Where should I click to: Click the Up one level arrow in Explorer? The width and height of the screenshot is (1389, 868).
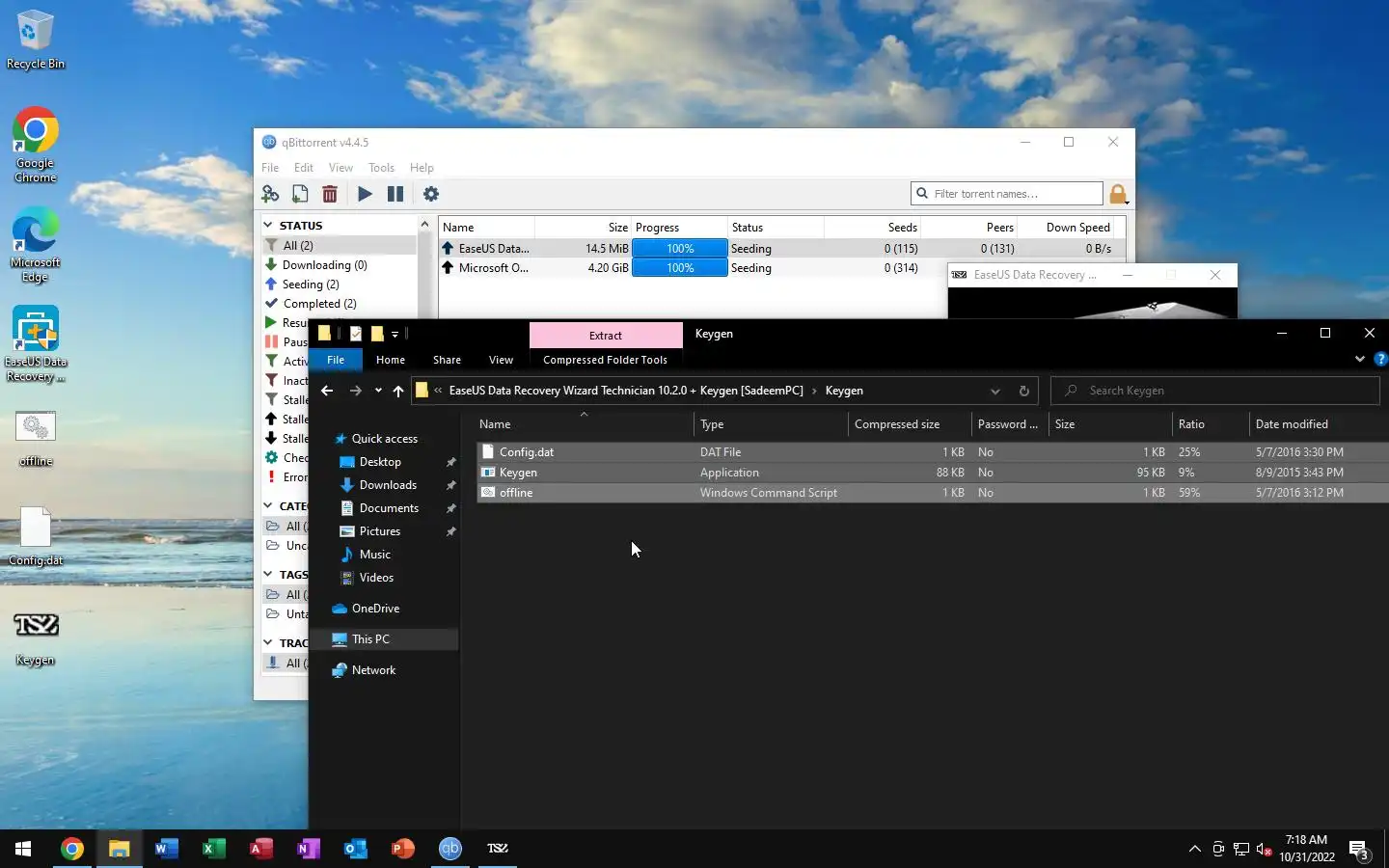(x=398, y=391)
